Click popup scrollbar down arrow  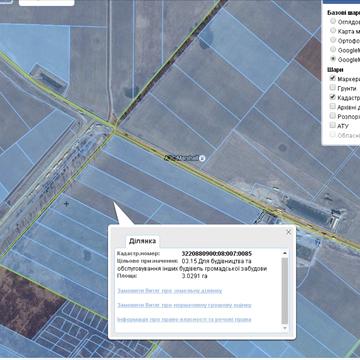click(285, 328)
